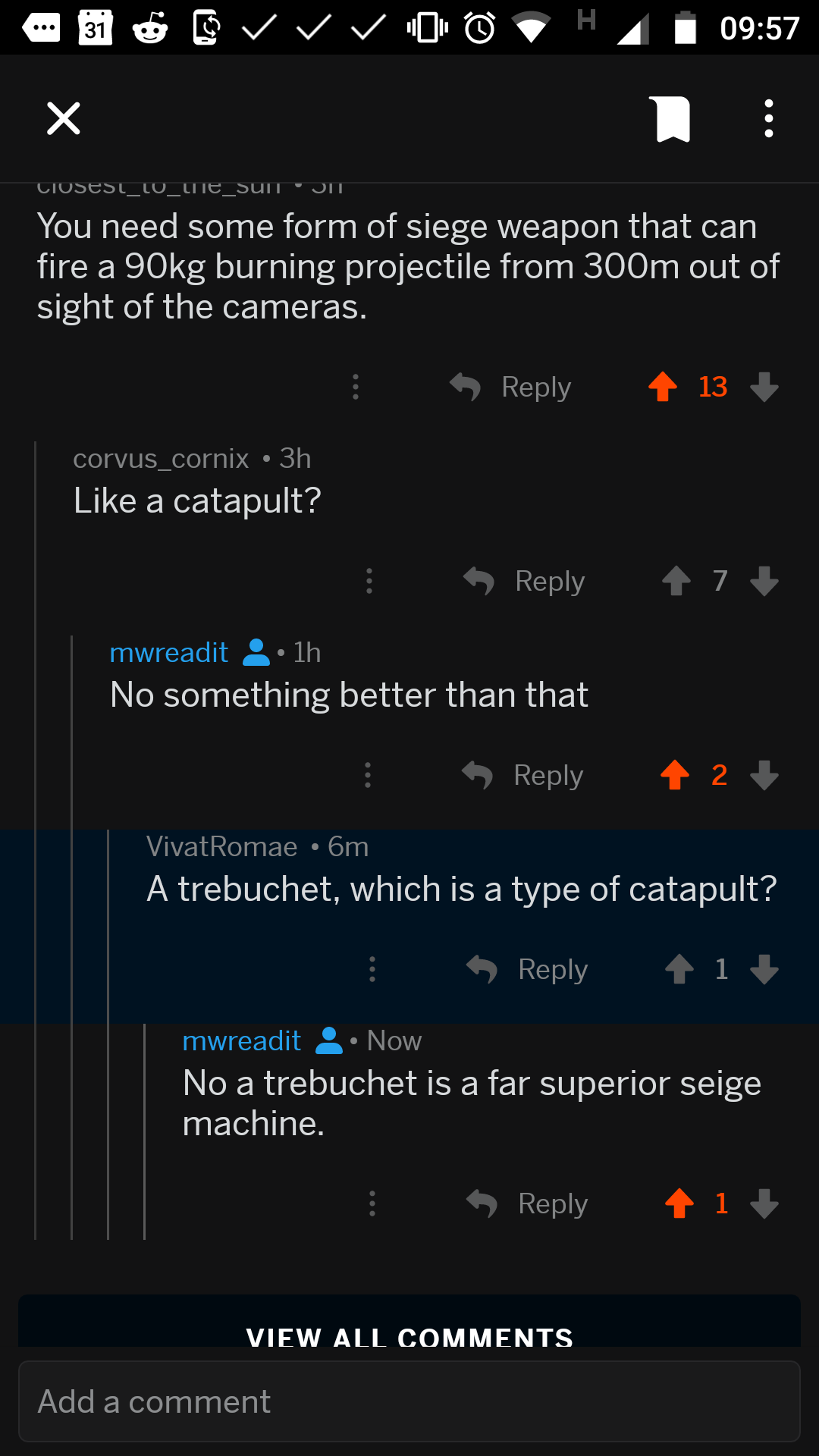Open options for mwreadit's last reply
The image size is (819, 1456).
(x=372, y=1204)
